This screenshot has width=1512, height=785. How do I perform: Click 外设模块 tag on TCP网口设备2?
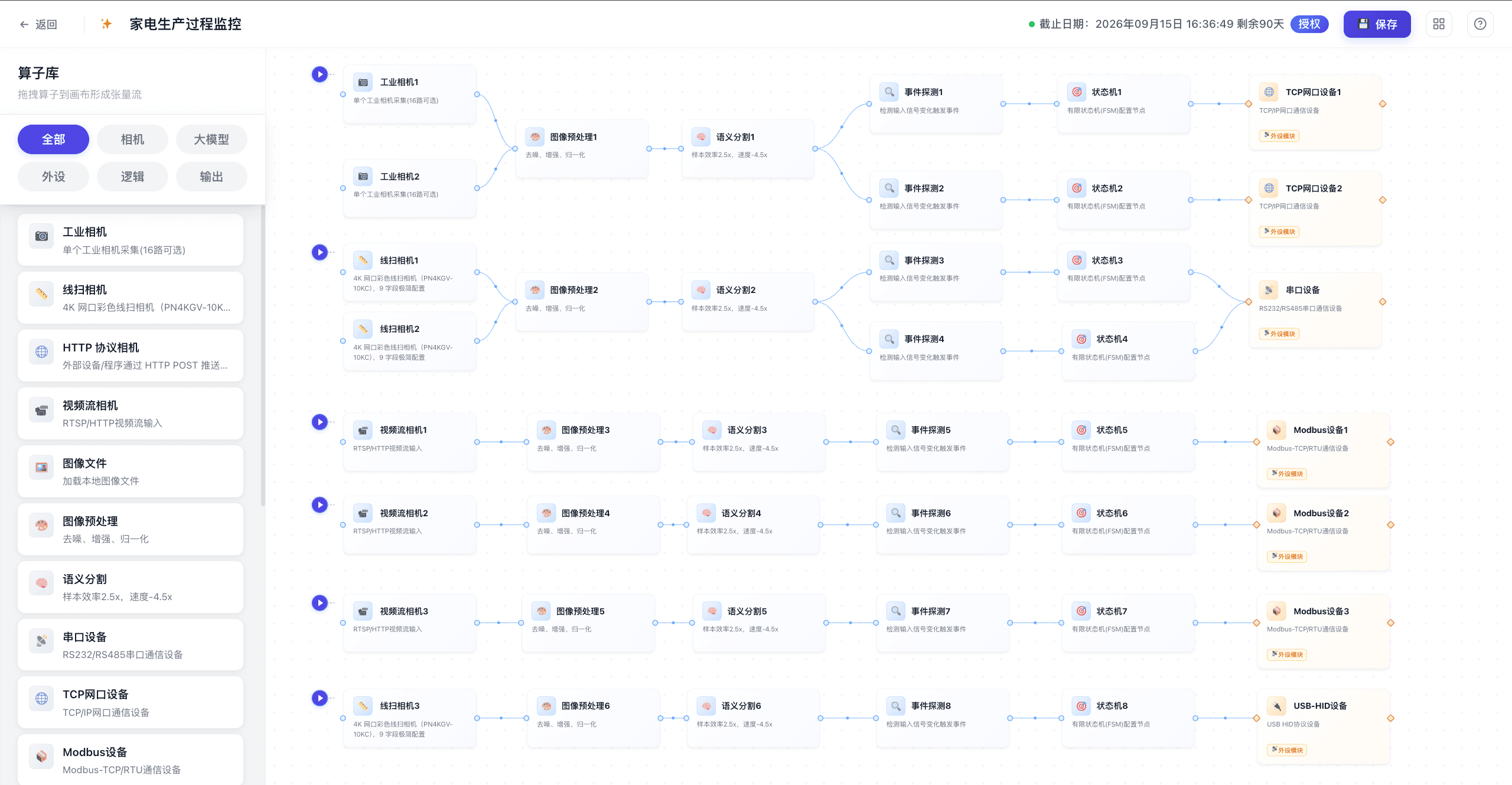pos(1279,232)
